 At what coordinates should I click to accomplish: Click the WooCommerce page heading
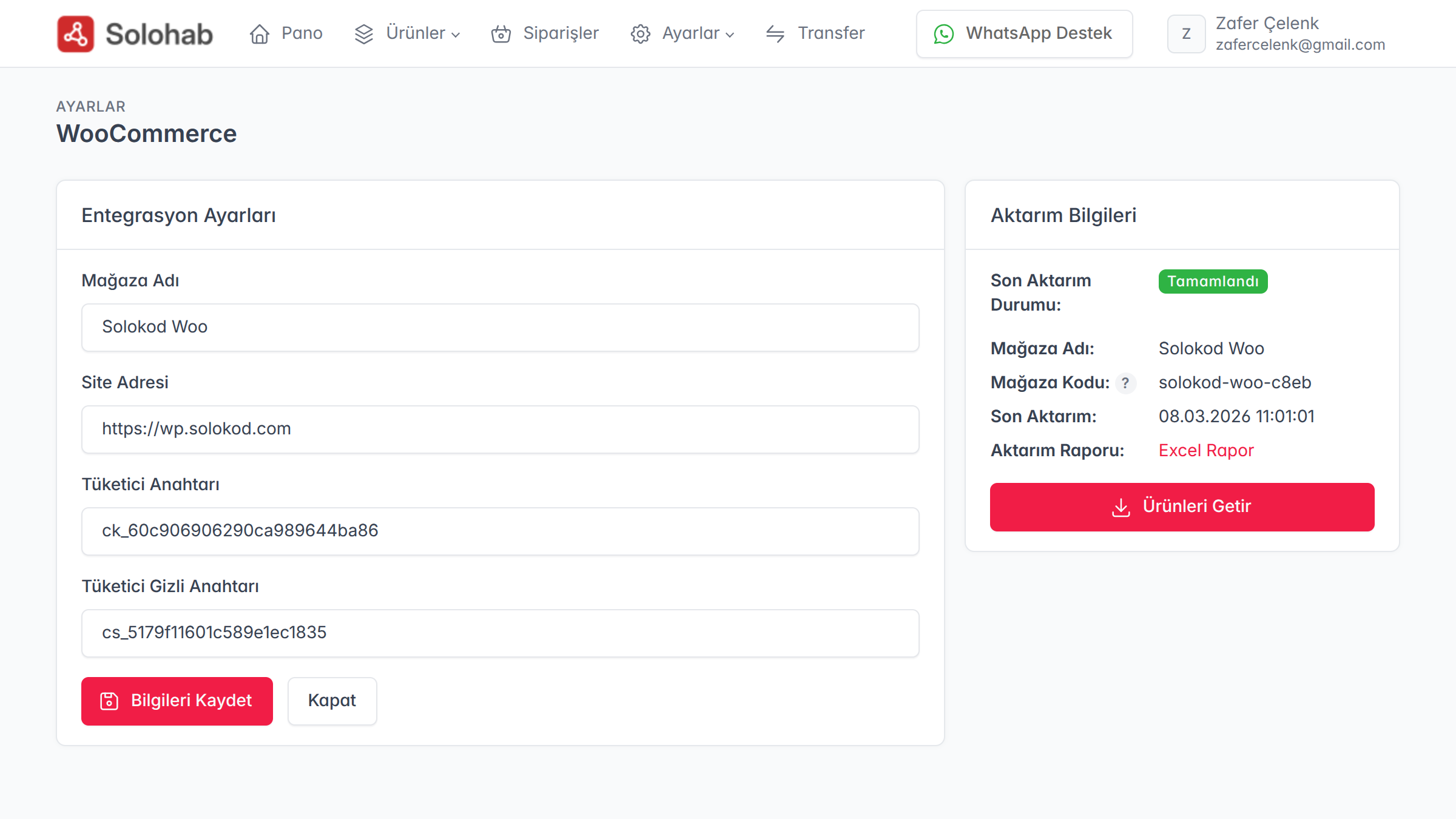(147, 133)
